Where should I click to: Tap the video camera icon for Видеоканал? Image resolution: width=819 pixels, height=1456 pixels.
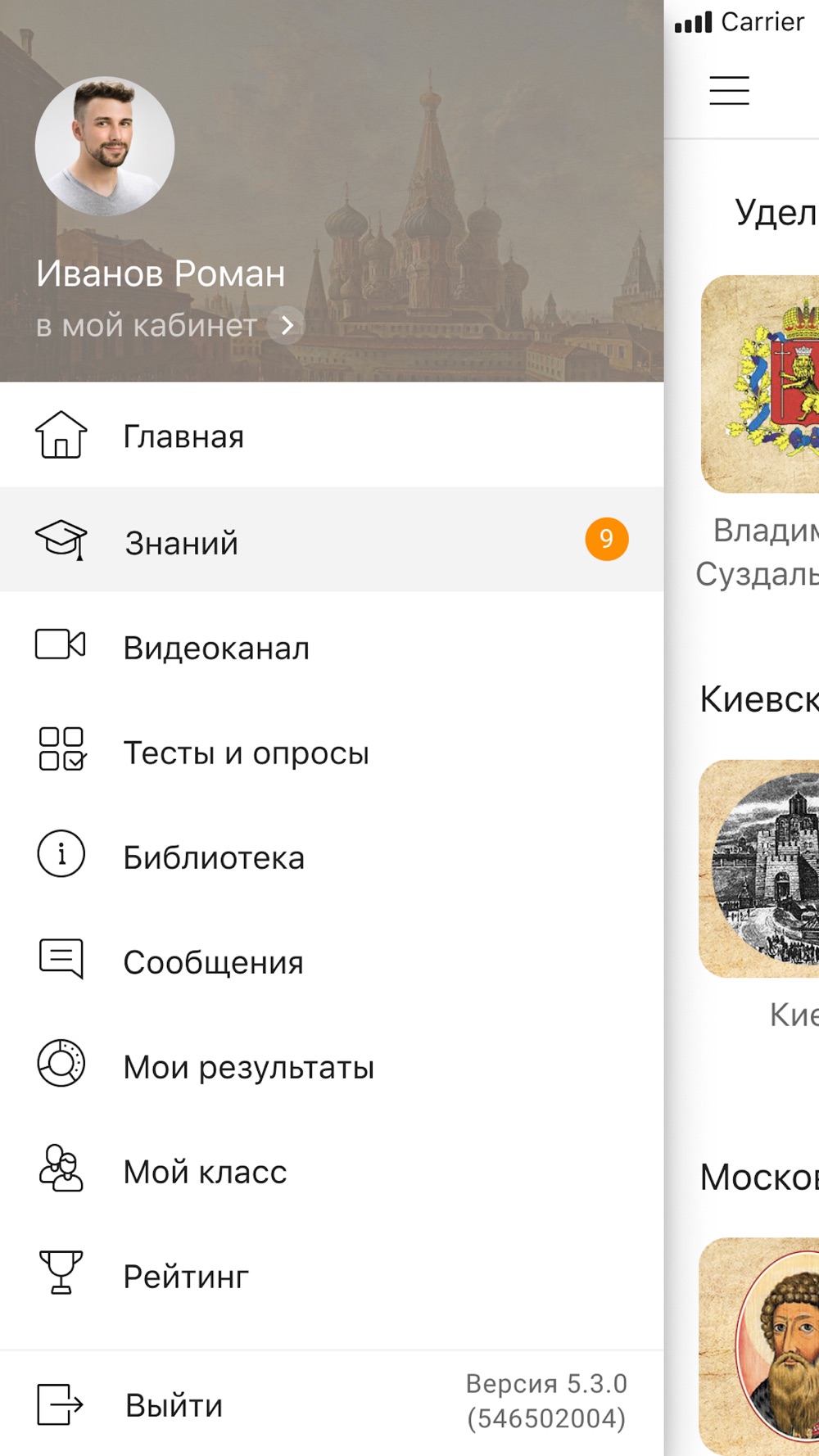pos(61,644)
